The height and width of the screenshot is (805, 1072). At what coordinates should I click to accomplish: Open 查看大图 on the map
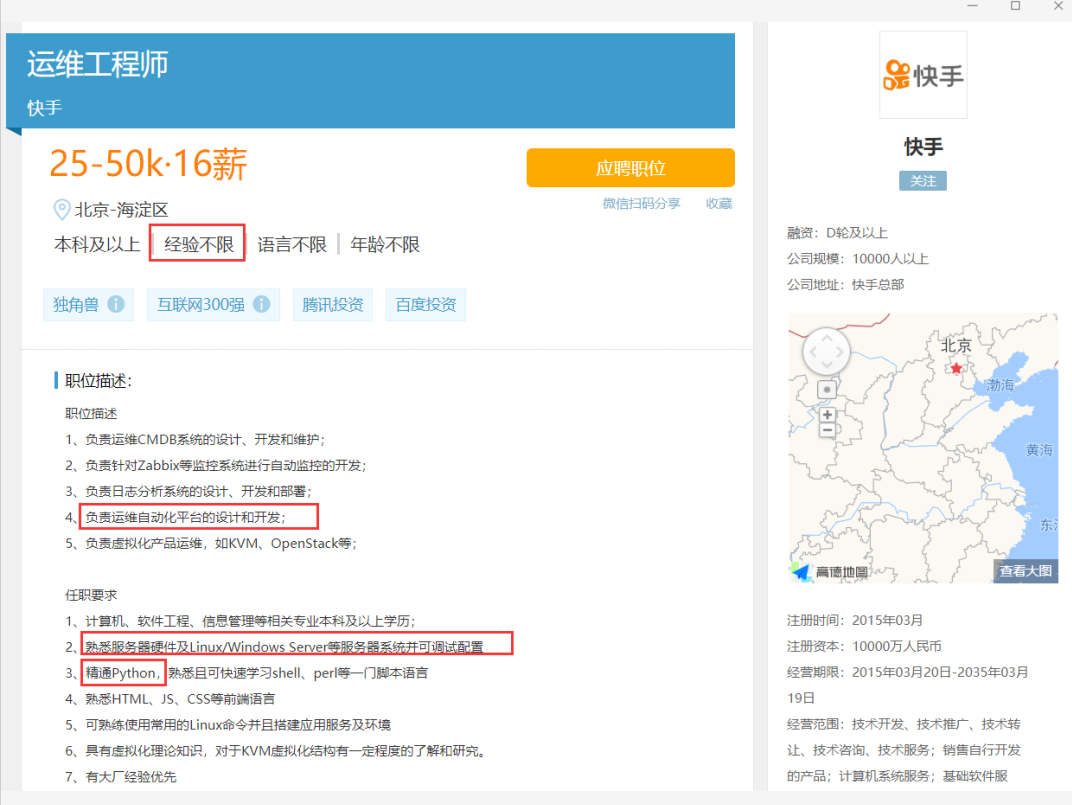coord(1026,570)
